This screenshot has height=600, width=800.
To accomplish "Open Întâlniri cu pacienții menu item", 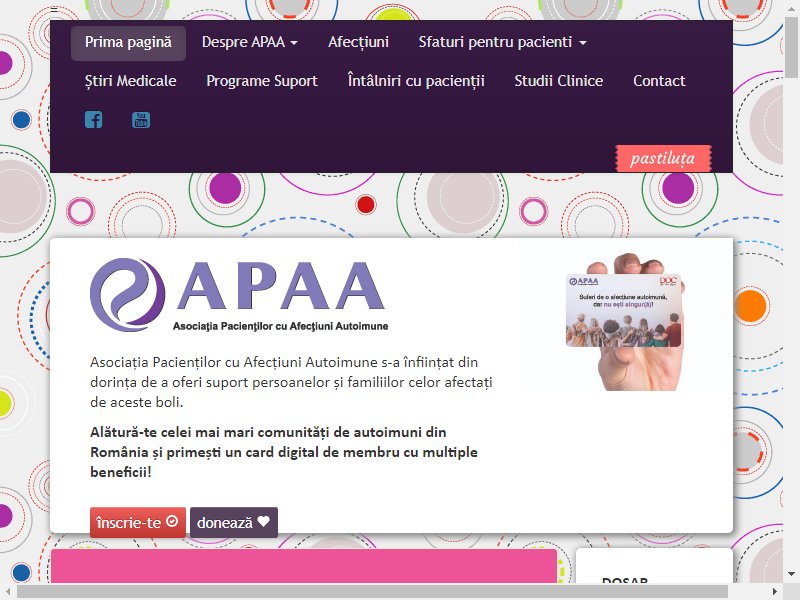I will coord(416,81).
